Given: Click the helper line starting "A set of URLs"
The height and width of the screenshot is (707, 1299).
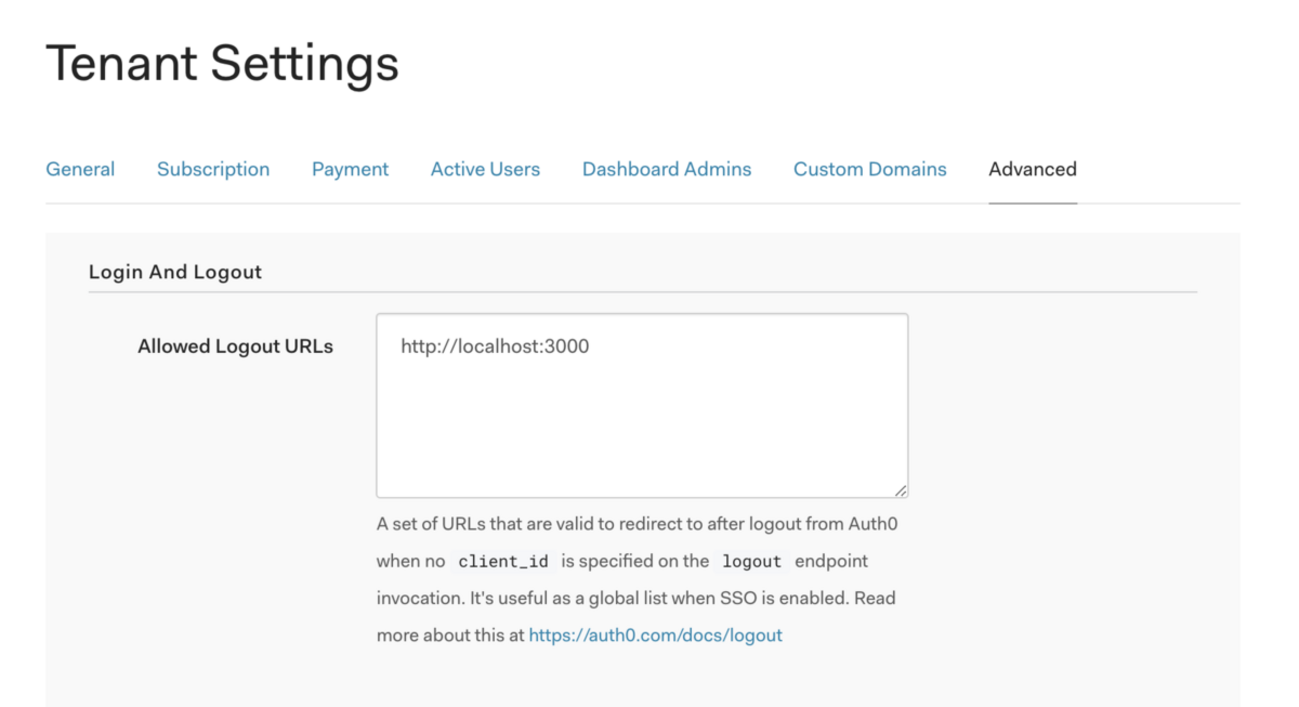Looking at the screenshot, I should coord(630,524).
